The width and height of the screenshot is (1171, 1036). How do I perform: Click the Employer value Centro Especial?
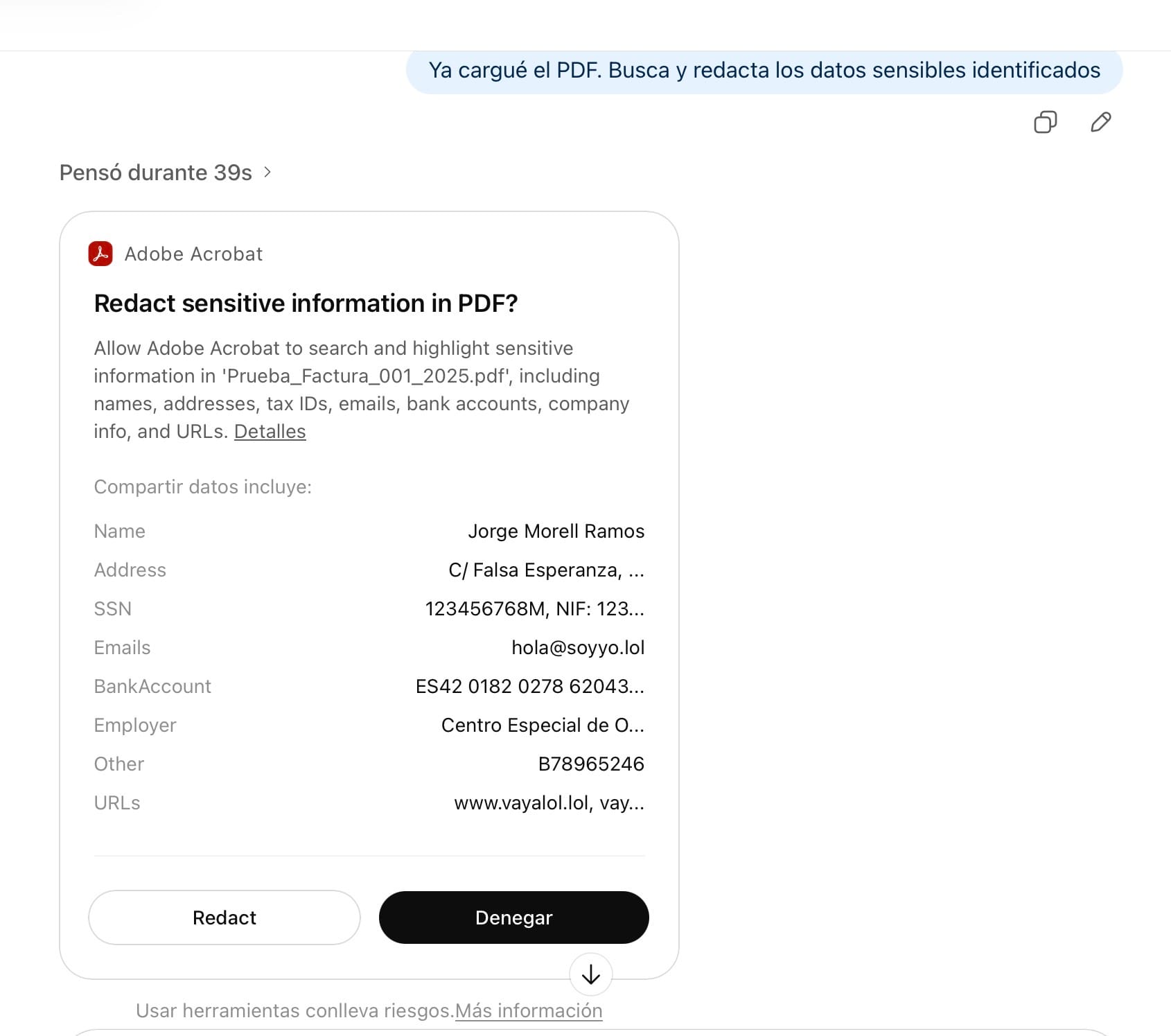(543, 725)
